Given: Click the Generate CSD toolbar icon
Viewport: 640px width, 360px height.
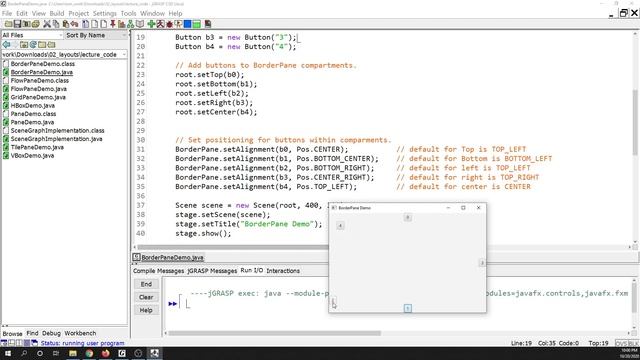Looking at the screenshot, I should point(85,24).
